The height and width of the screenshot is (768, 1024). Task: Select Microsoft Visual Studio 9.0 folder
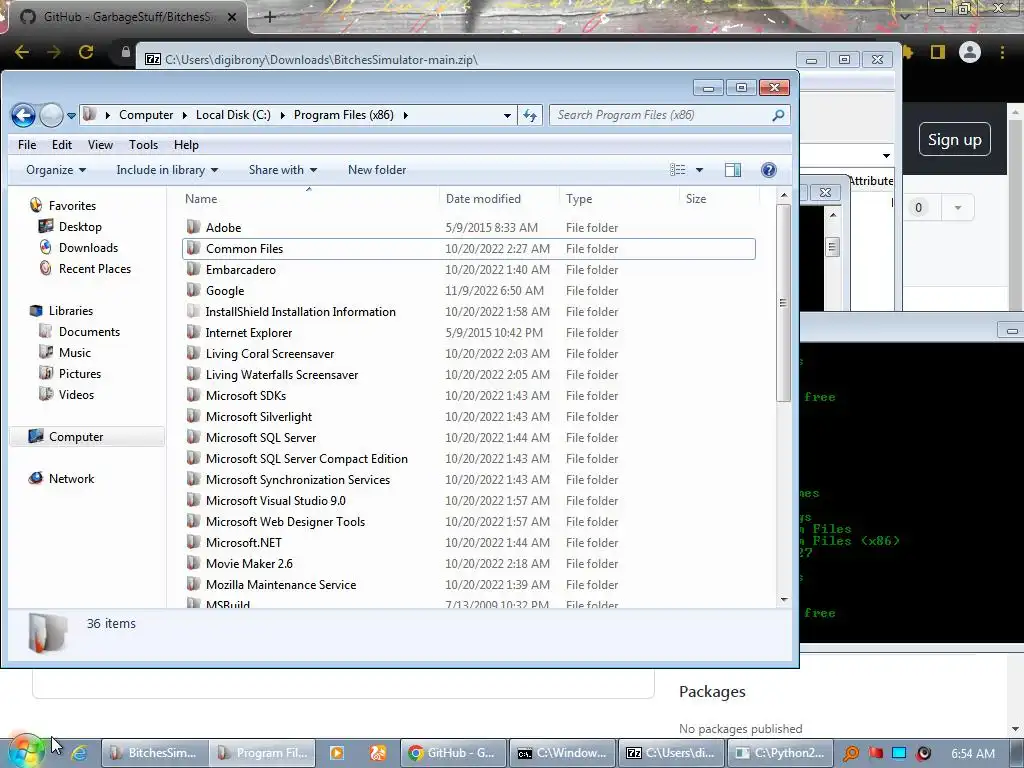(x=276, y=500)
